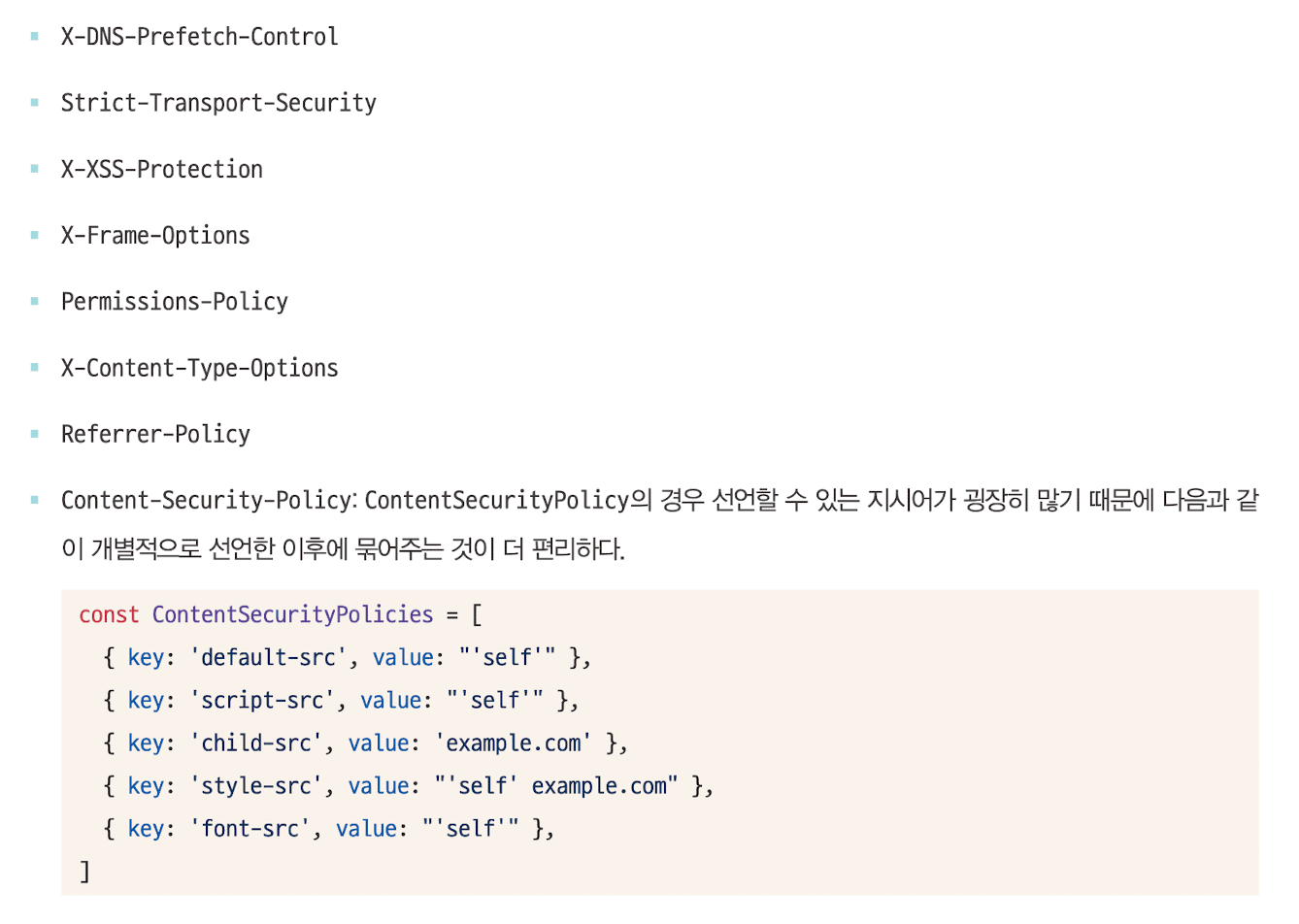Click the 'default-src' code line
This screenshot has height=924, width=1299.
(347, 657)
